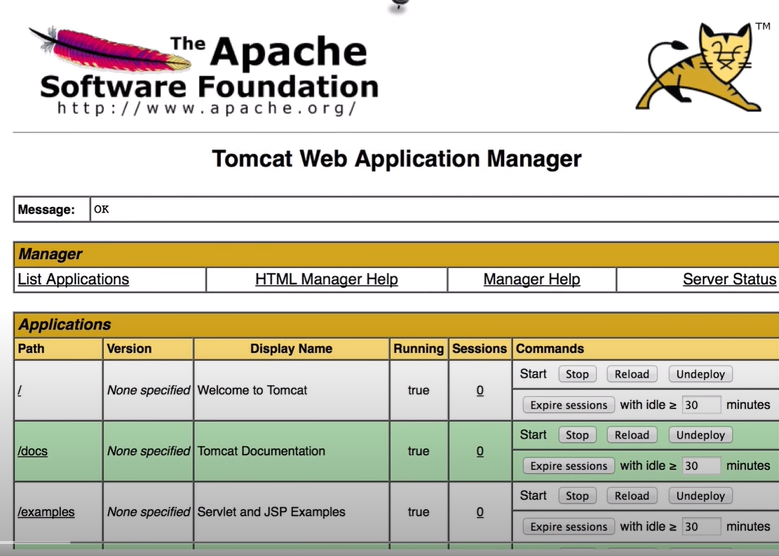Click the 'Running' column header
779x556 pixels.
418,349
